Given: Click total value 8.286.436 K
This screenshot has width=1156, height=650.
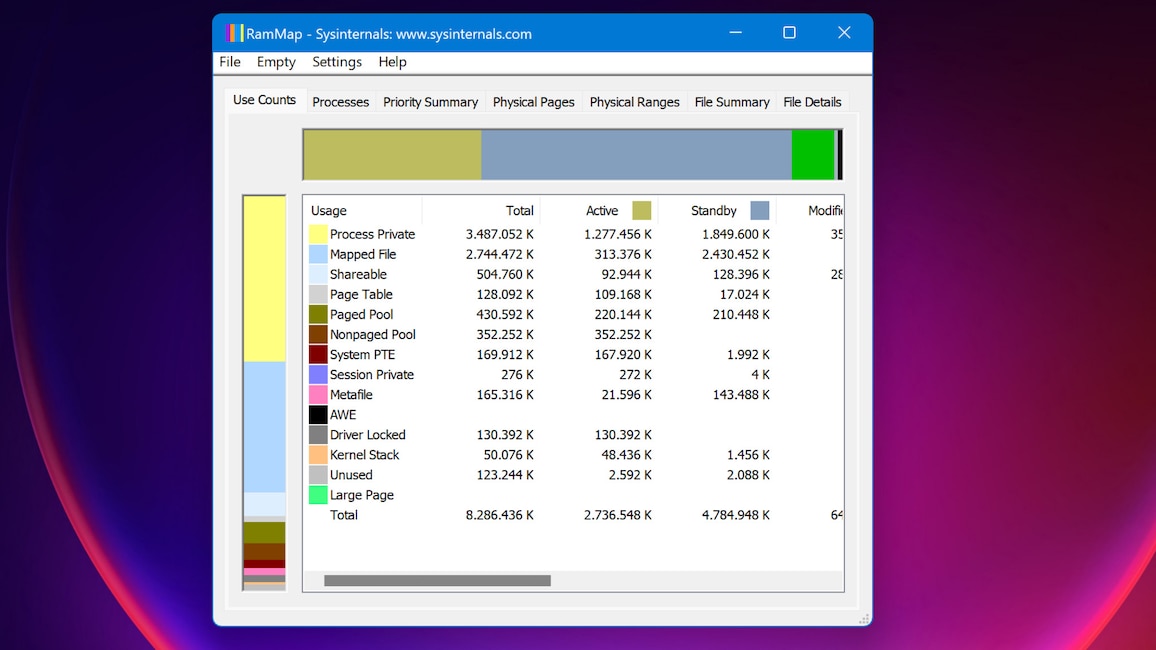Looking at the screenshot, I should (x=500, y=515).
